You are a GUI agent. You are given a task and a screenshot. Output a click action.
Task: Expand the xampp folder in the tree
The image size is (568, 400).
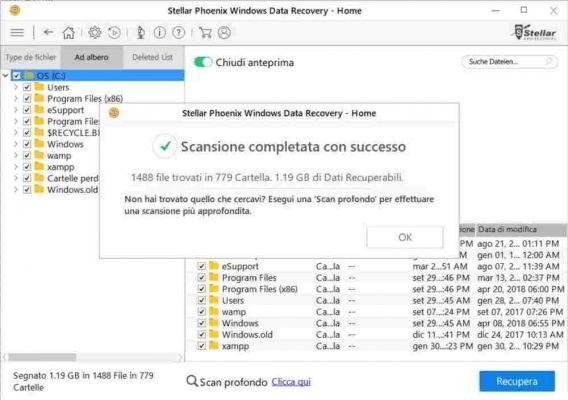click(x=16, y=167)
